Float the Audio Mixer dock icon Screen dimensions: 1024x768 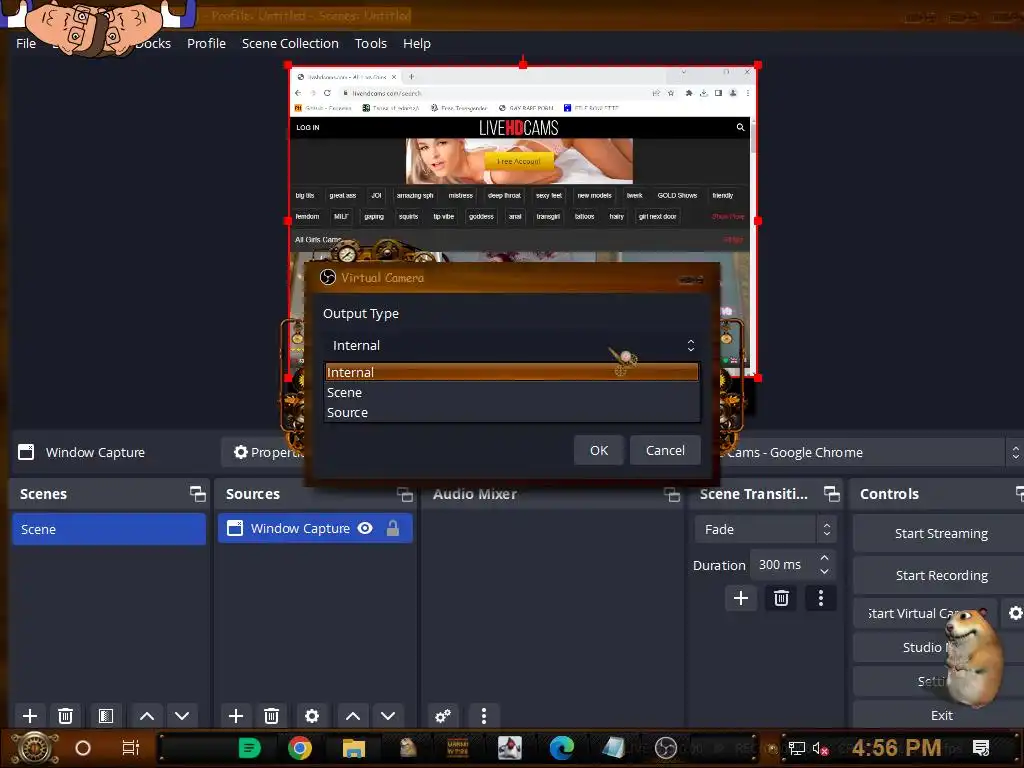[672, 494]
